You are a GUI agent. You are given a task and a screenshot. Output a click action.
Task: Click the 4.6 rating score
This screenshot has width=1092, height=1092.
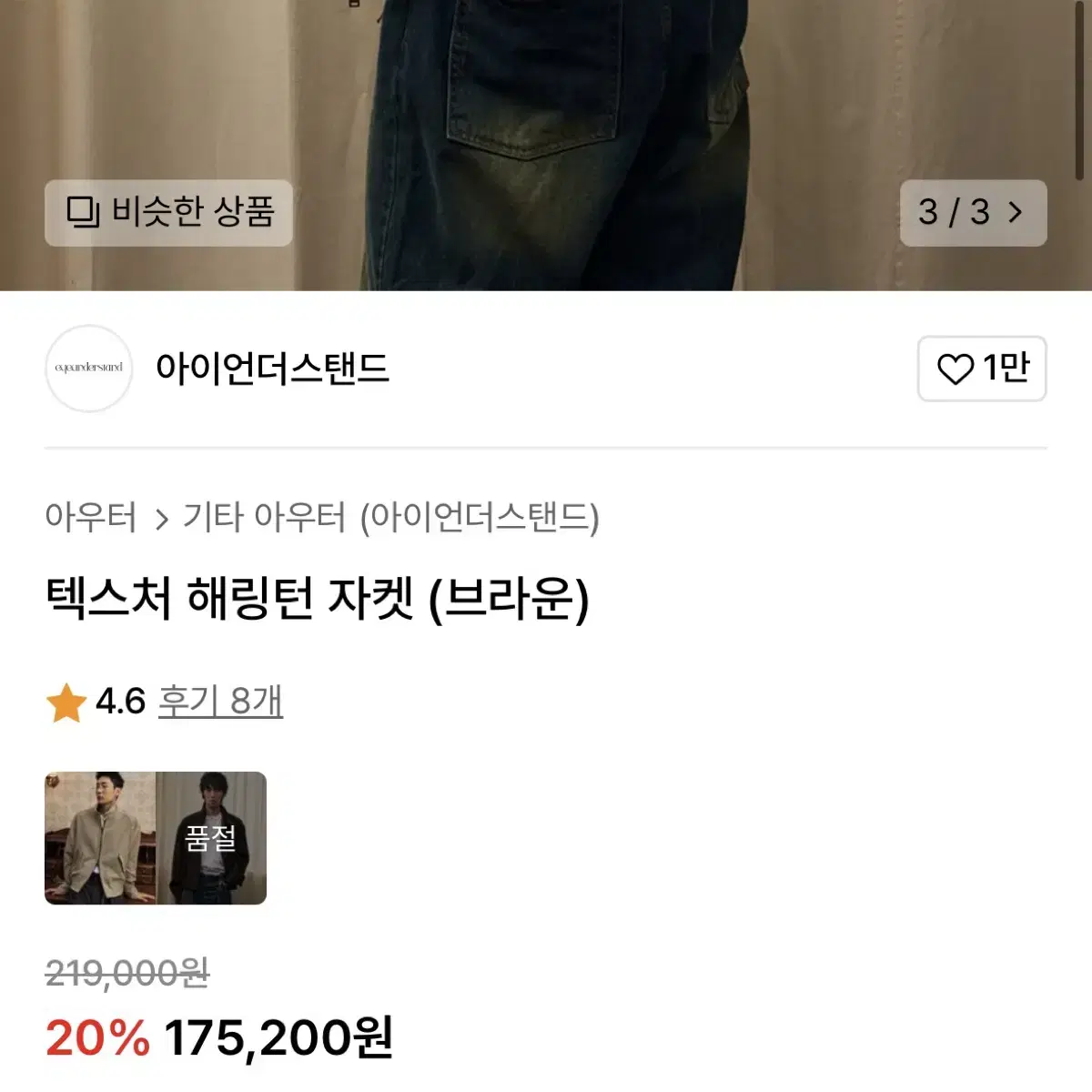pos(120,702)
